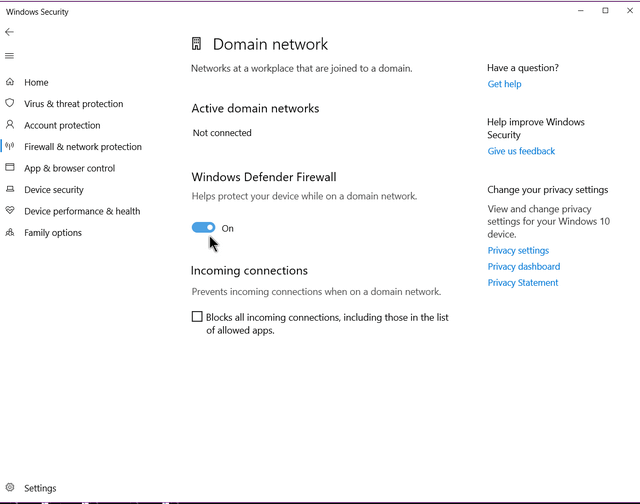Viewport: 640px width, 504px height.
Task: Go to Home in the sidebar
Action: (36, 82)
